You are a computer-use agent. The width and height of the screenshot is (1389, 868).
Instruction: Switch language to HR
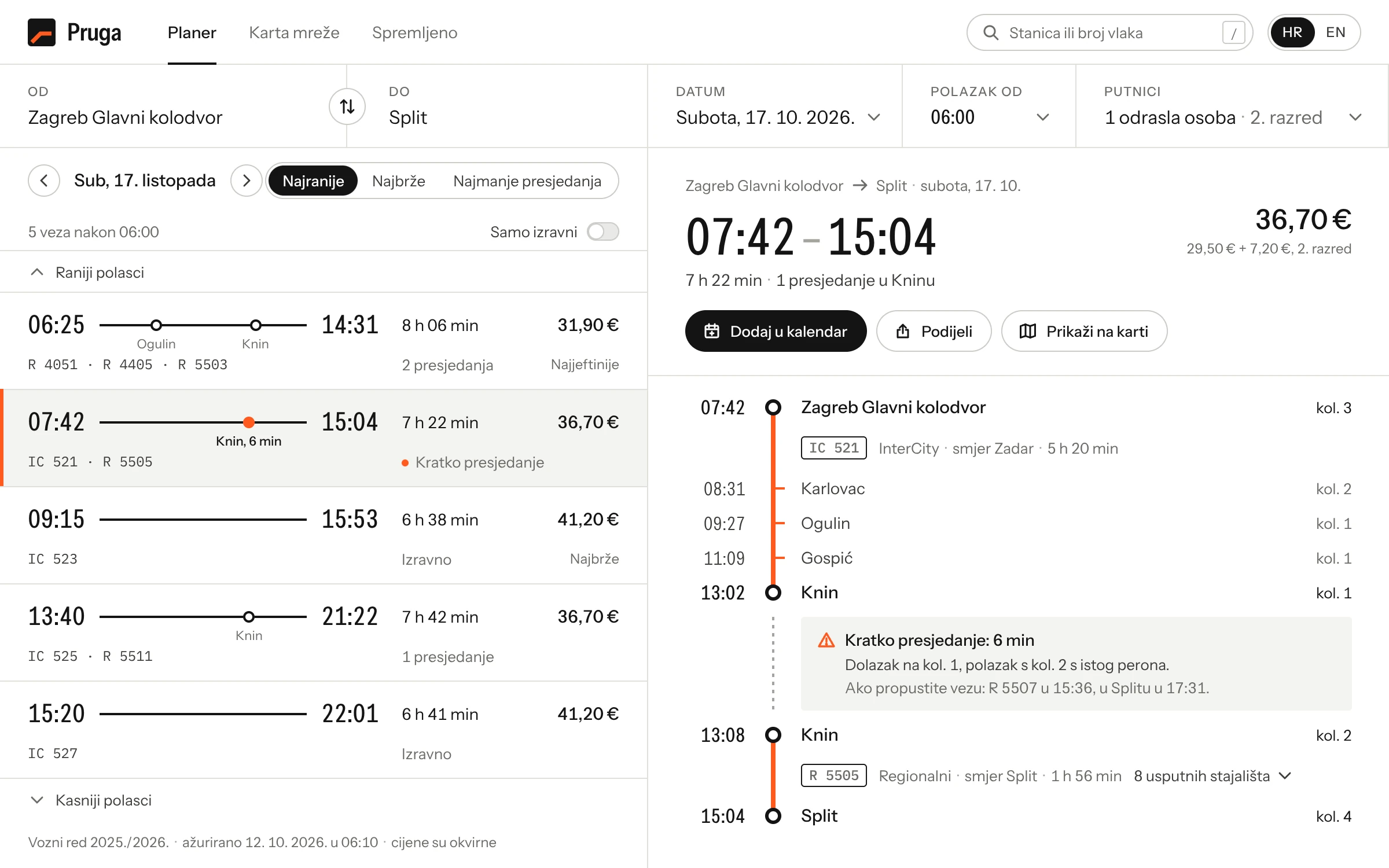click(1292, 32)
